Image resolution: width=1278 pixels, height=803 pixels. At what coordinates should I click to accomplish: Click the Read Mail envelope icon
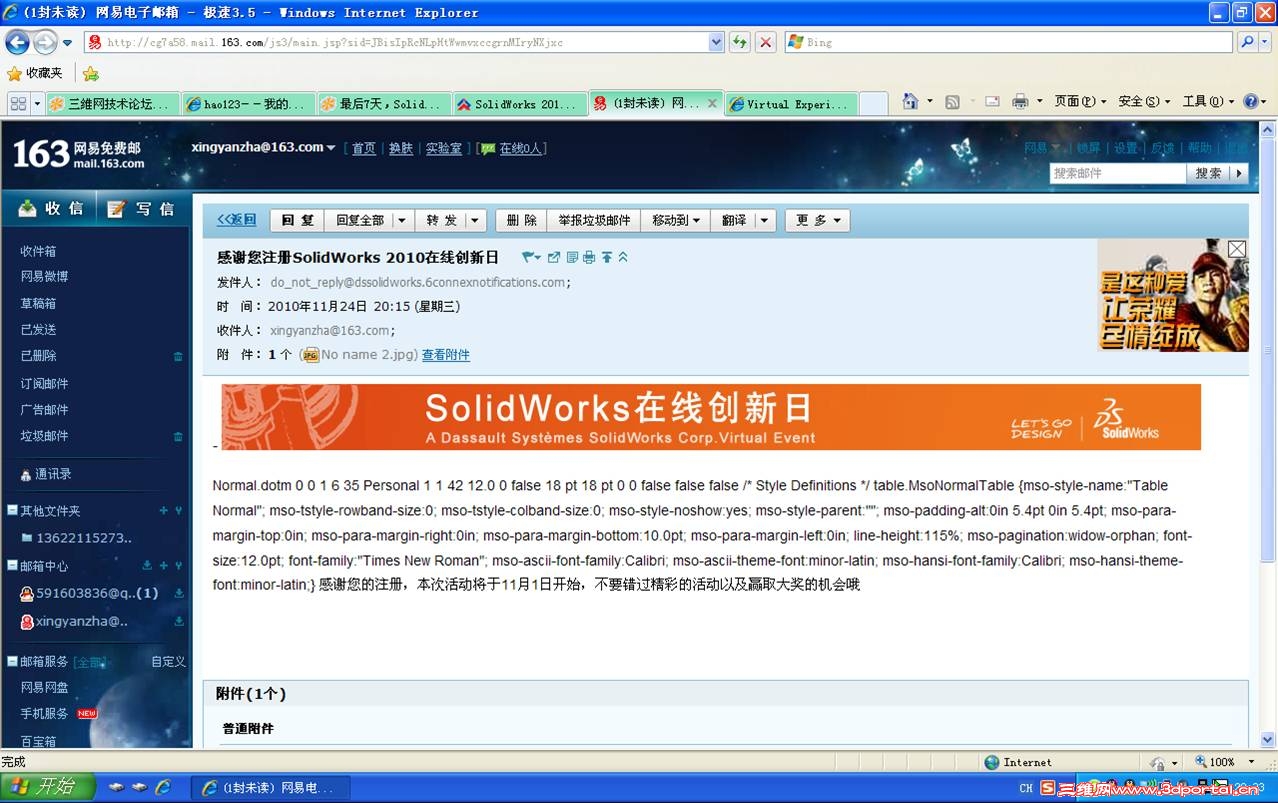pyautogui.click(x=992, y=102)
